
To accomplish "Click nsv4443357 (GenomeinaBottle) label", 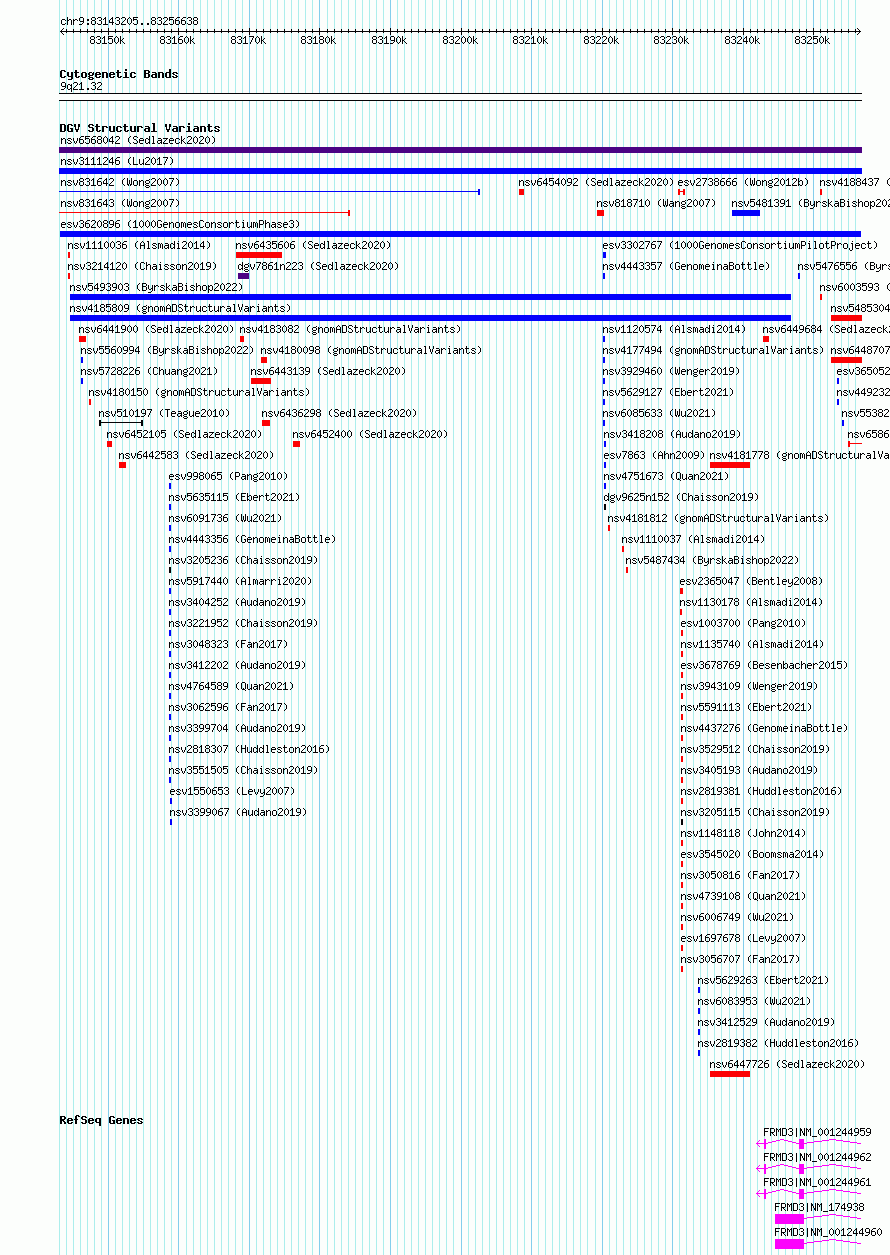I will tap(686, 266).
